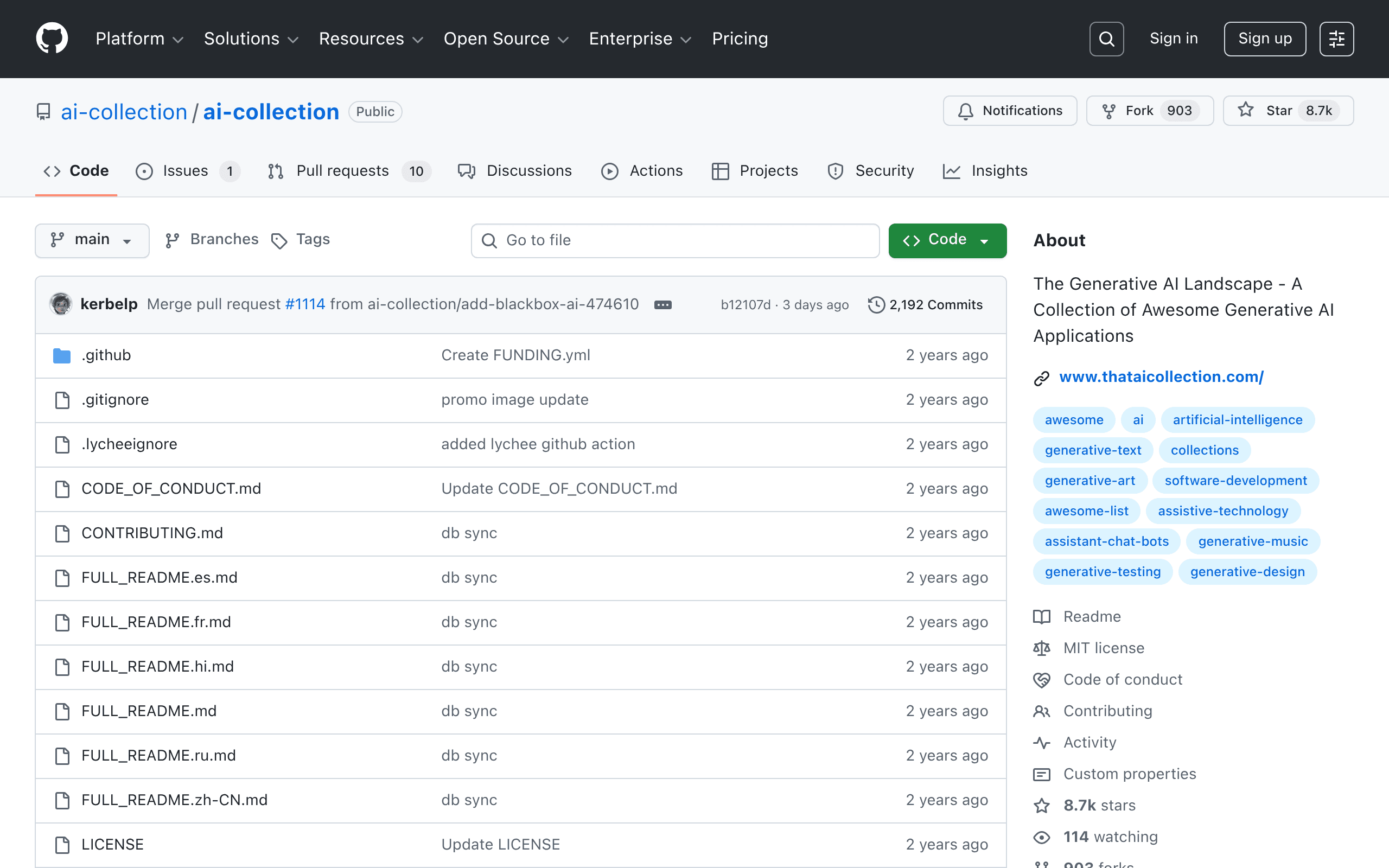The image size is (1389, 868).
Task: Click the Sign up button
Action: [x=1264, y=39]
